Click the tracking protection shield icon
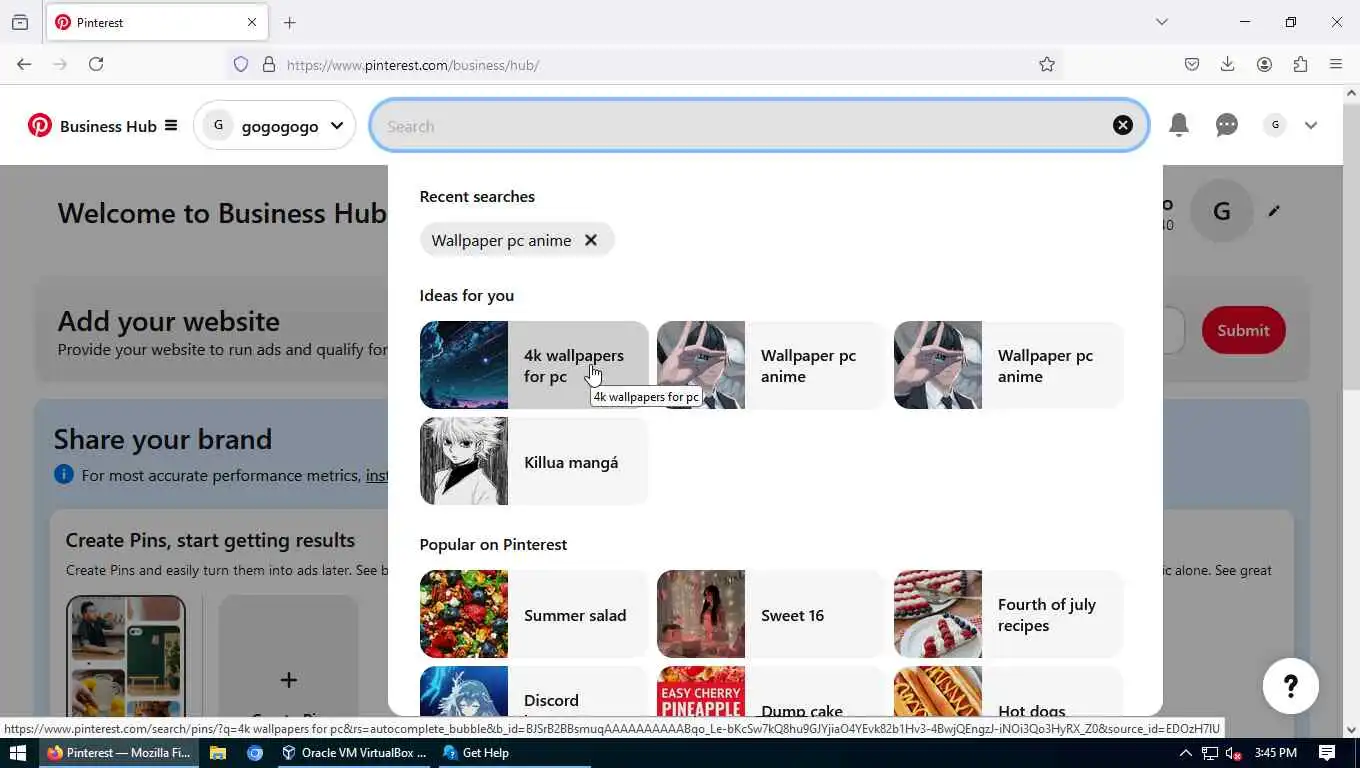Screen dimensions: 1360x768 (241, 64)
